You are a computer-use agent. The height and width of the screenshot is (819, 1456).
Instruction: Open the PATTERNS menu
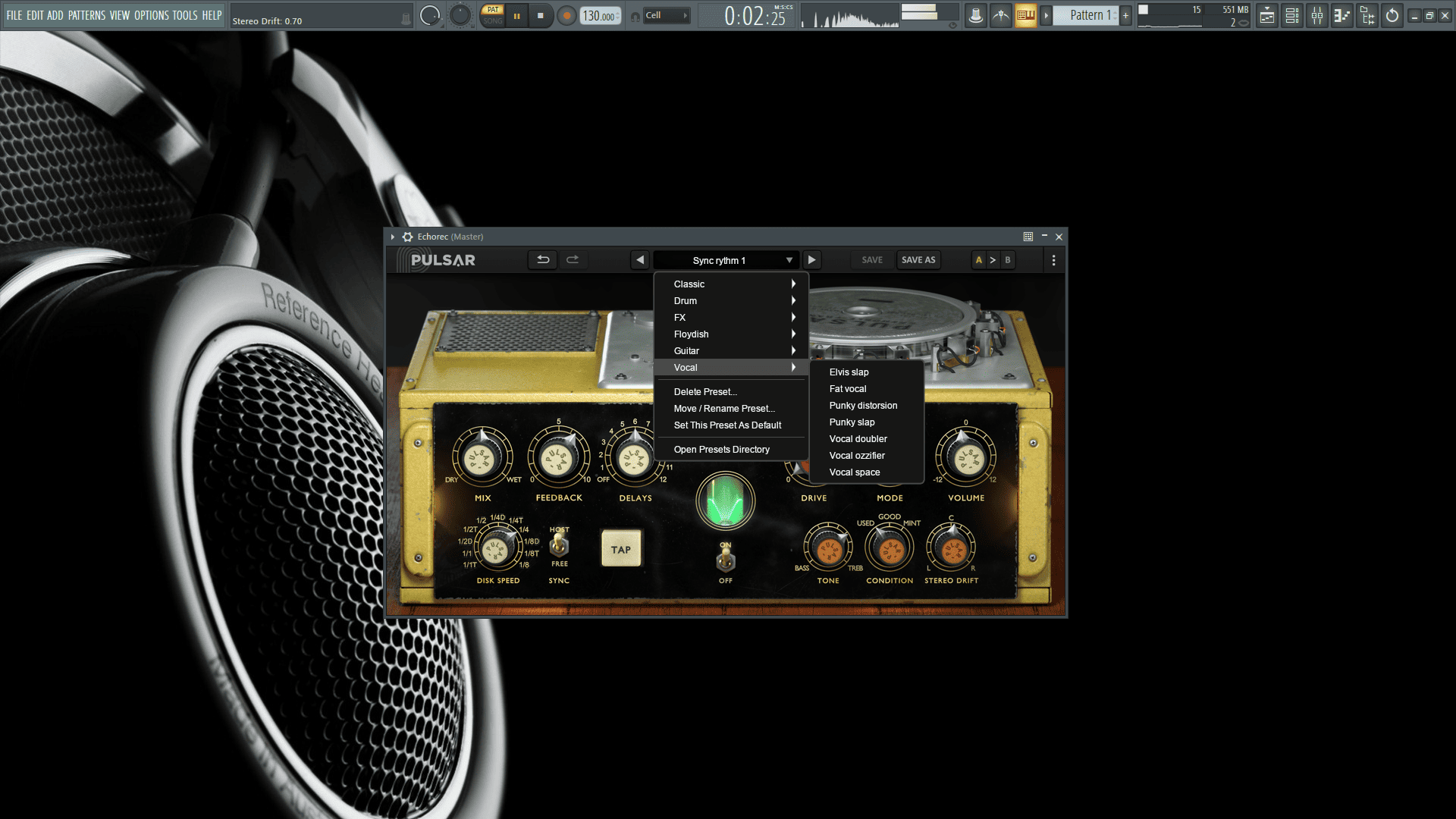86,15
